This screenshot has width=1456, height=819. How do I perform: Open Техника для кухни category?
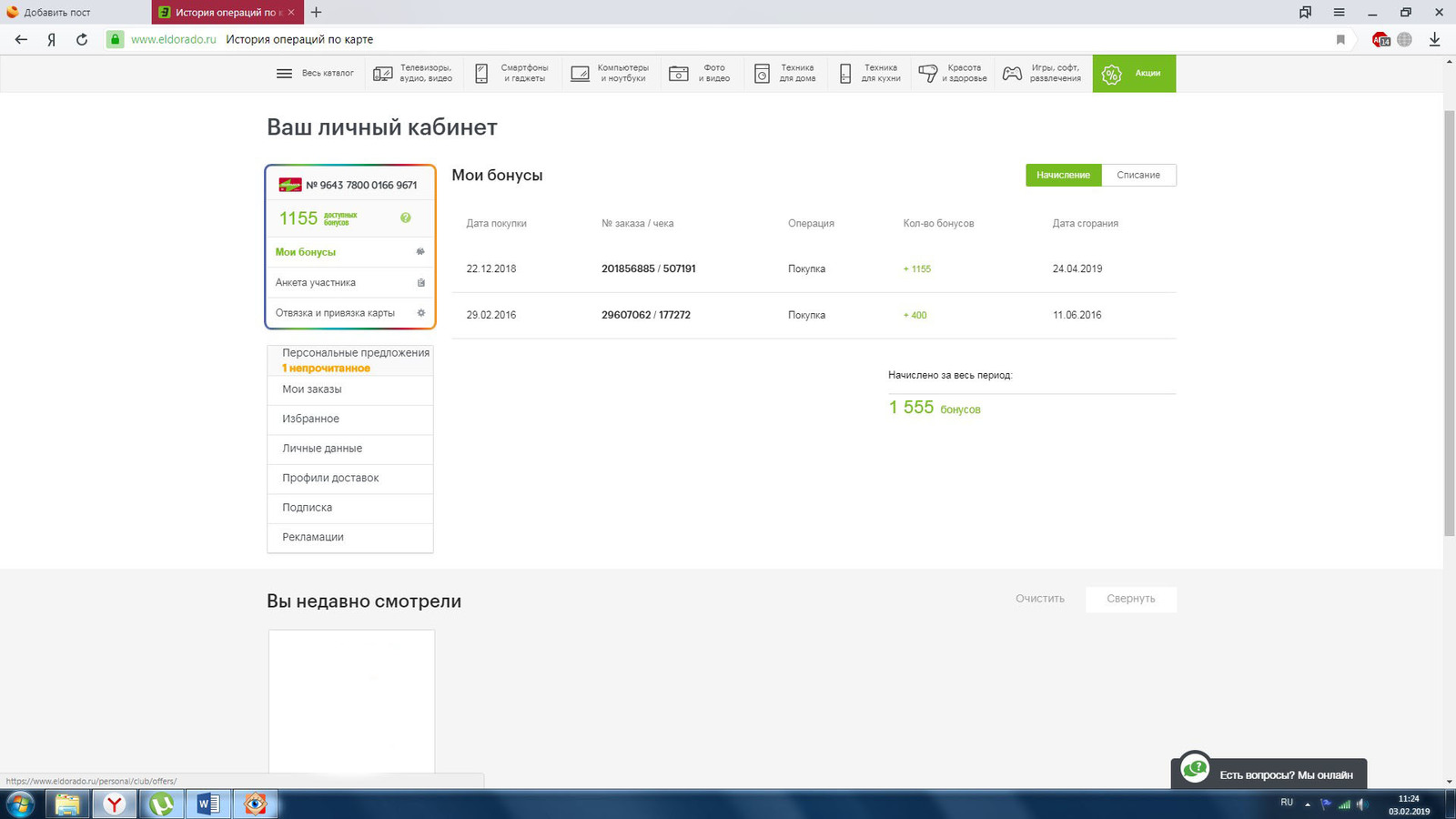click(869, 73)
